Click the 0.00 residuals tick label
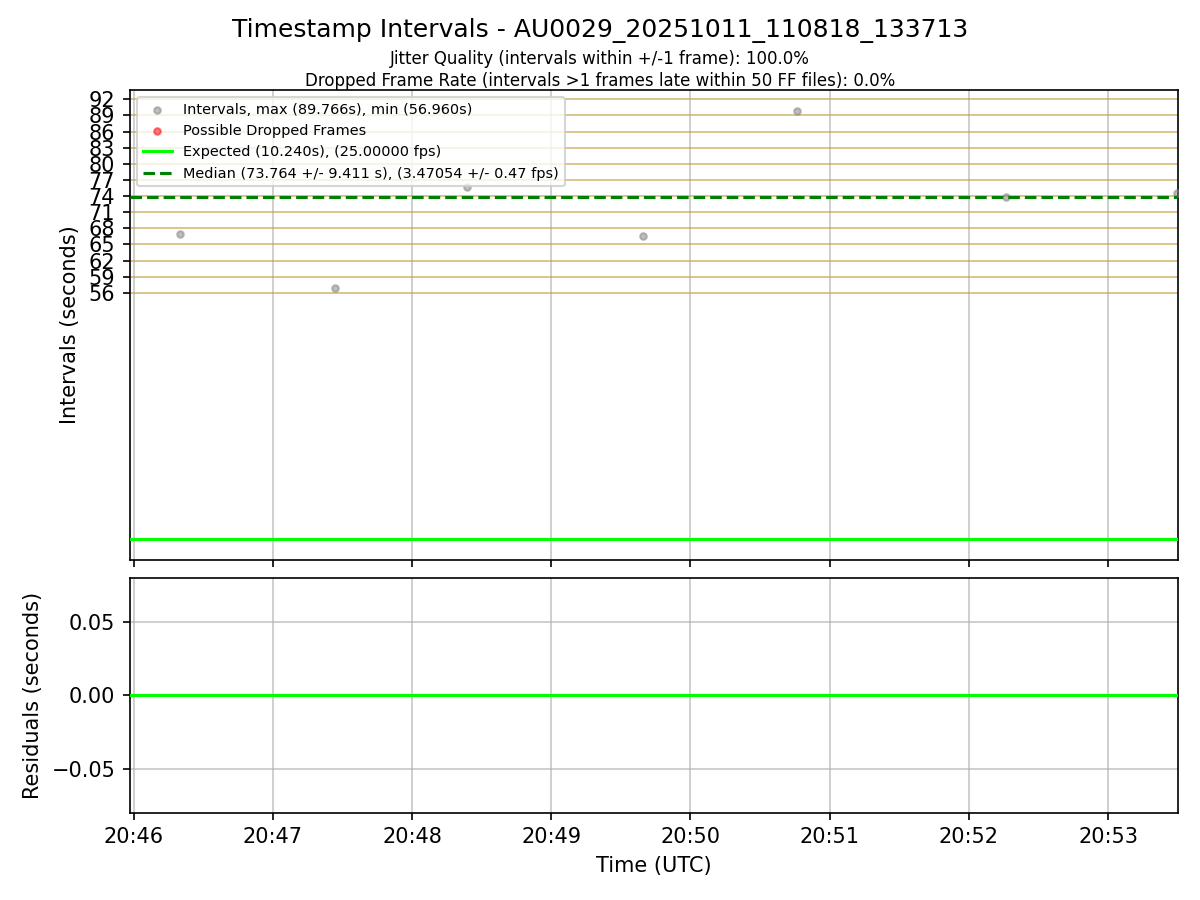 click(94, 695)
